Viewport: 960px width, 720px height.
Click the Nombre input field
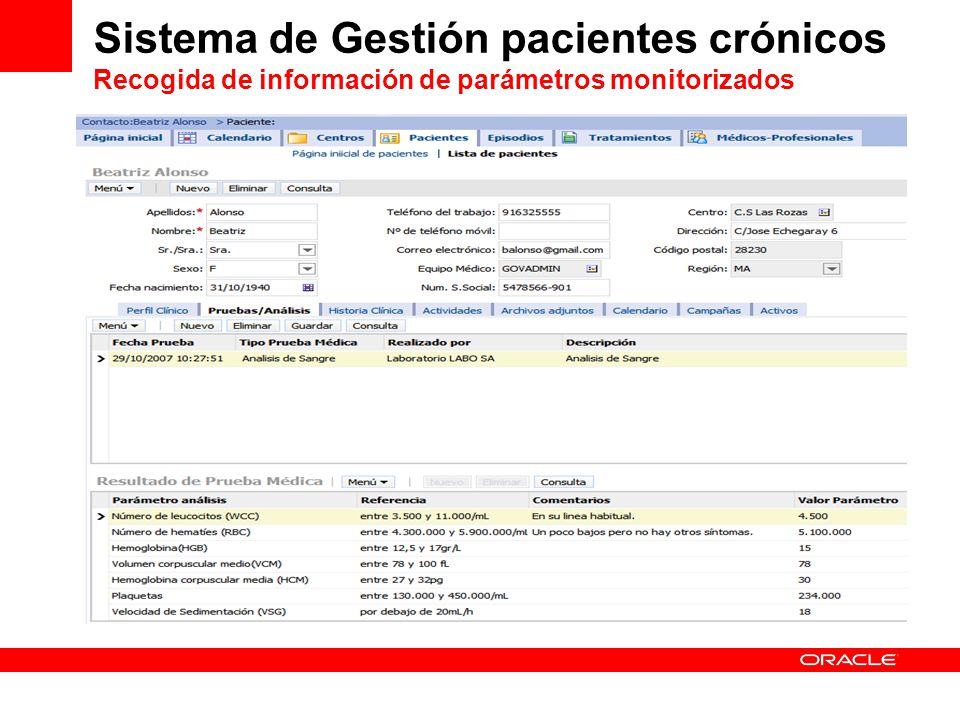coord(262,231)
